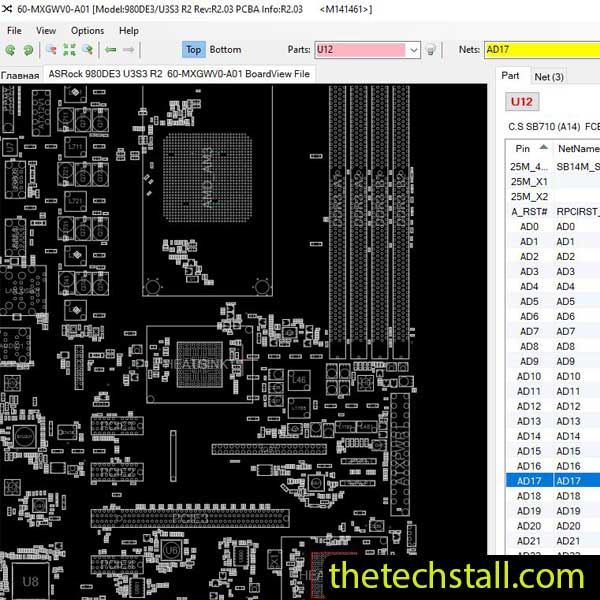This screenshot has width=600, height=600.
Task: Expand the Parts dropdown arrow
Action: [413, 49]
